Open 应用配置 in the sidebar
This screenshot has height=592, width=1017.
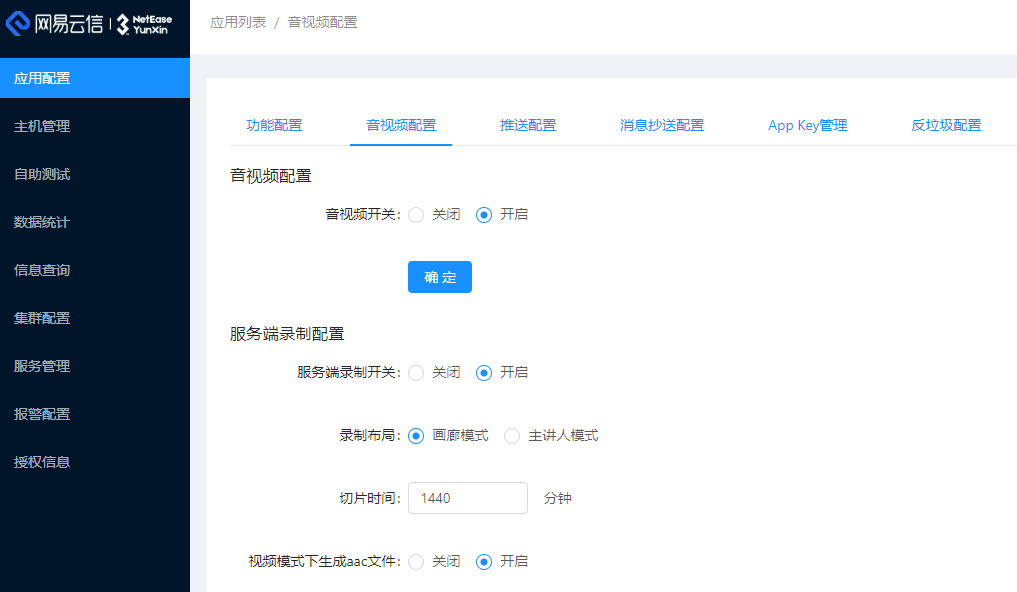[42, 78]
